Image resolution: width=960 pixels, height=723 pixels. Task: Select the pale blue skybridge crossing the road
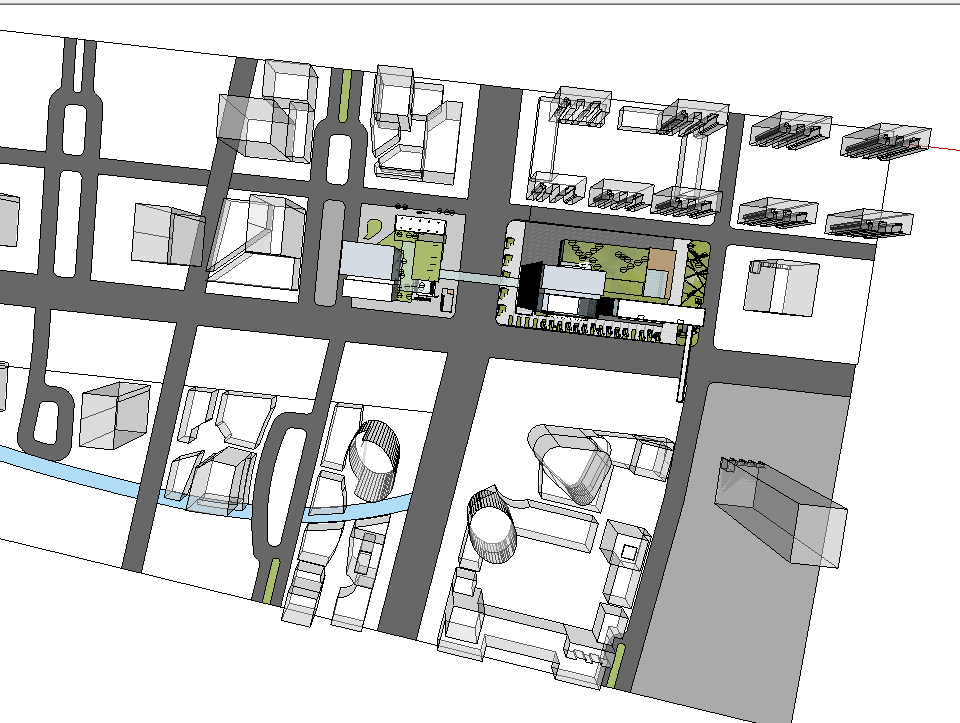479,278
